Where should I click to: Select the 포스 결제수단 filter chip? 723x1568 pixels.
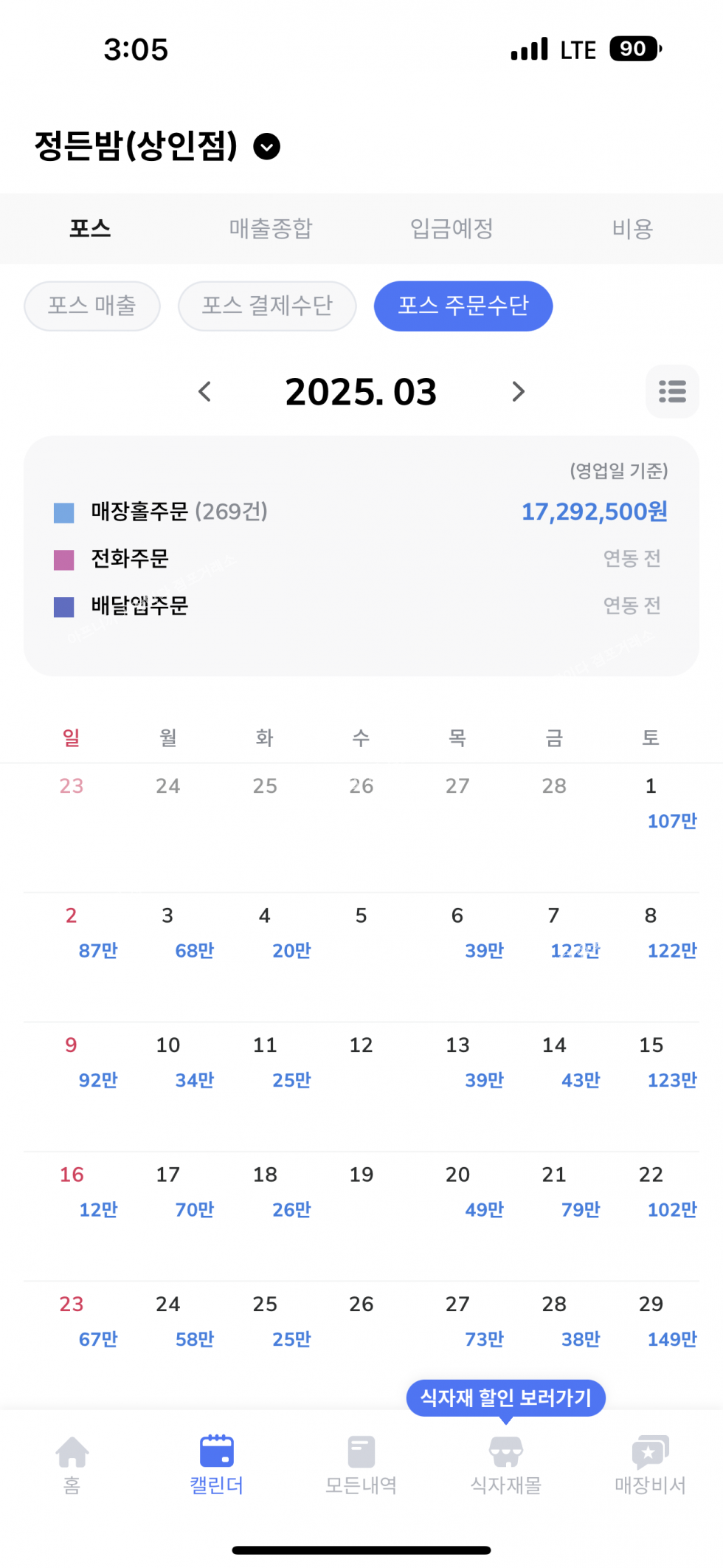pos(267,306)
